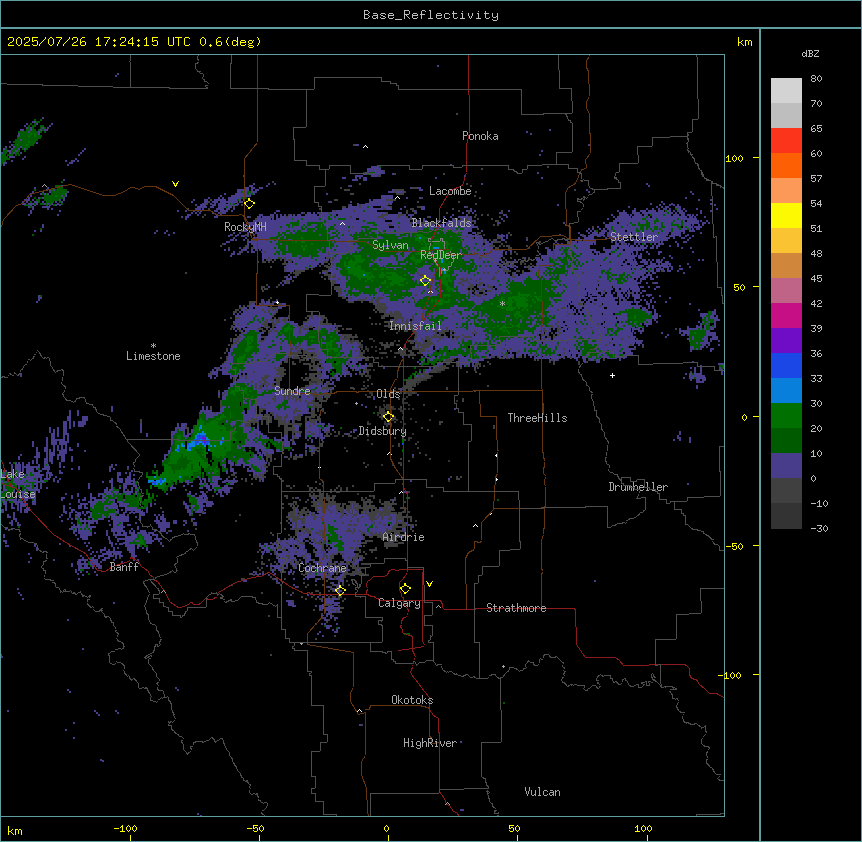The height and width of the screenshot is (842, 862).
Task: Click the Lacombe city label
Action: pyautogui.click(x=450, y=191)
